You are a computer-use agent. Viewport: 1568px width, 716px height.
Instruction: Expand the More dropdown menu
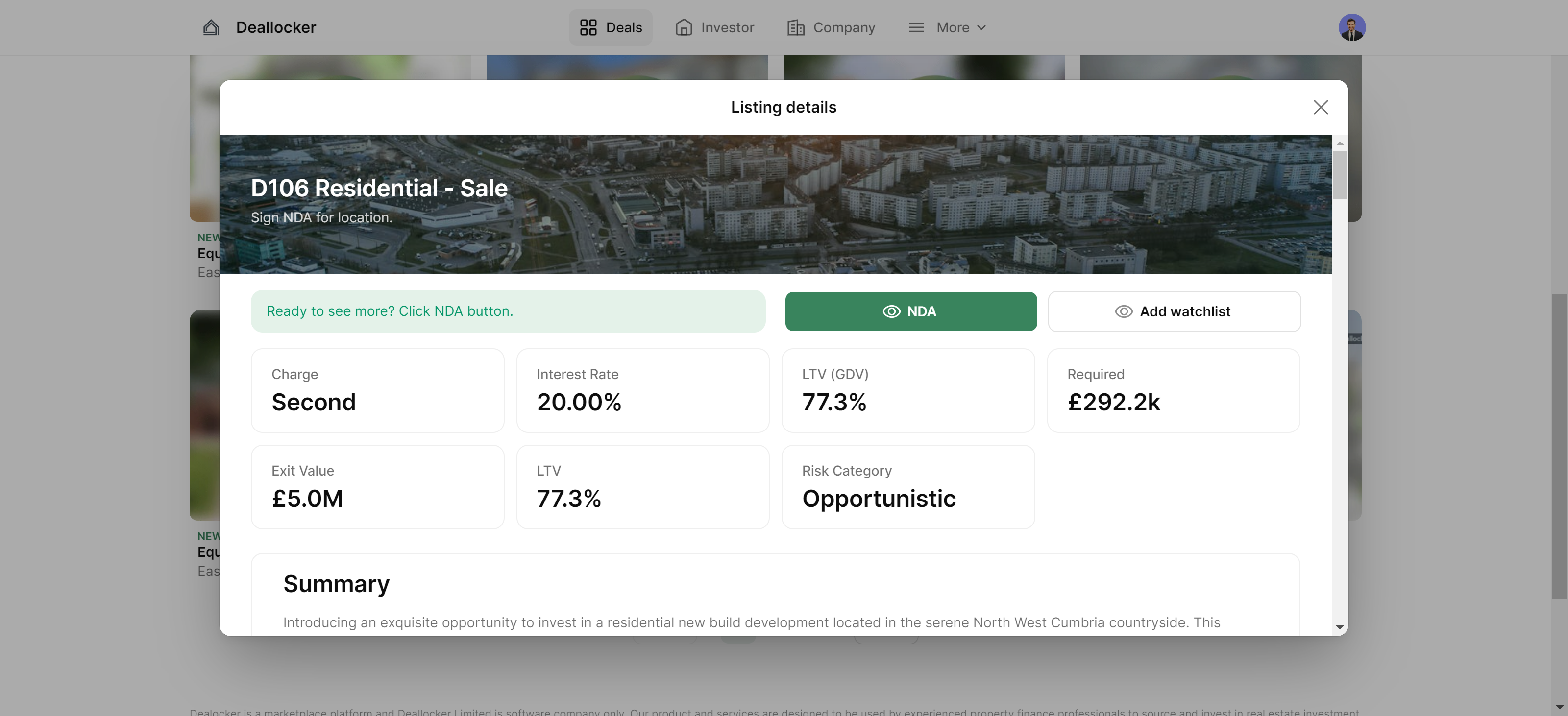pyautogui.click(x=947, y=27)
